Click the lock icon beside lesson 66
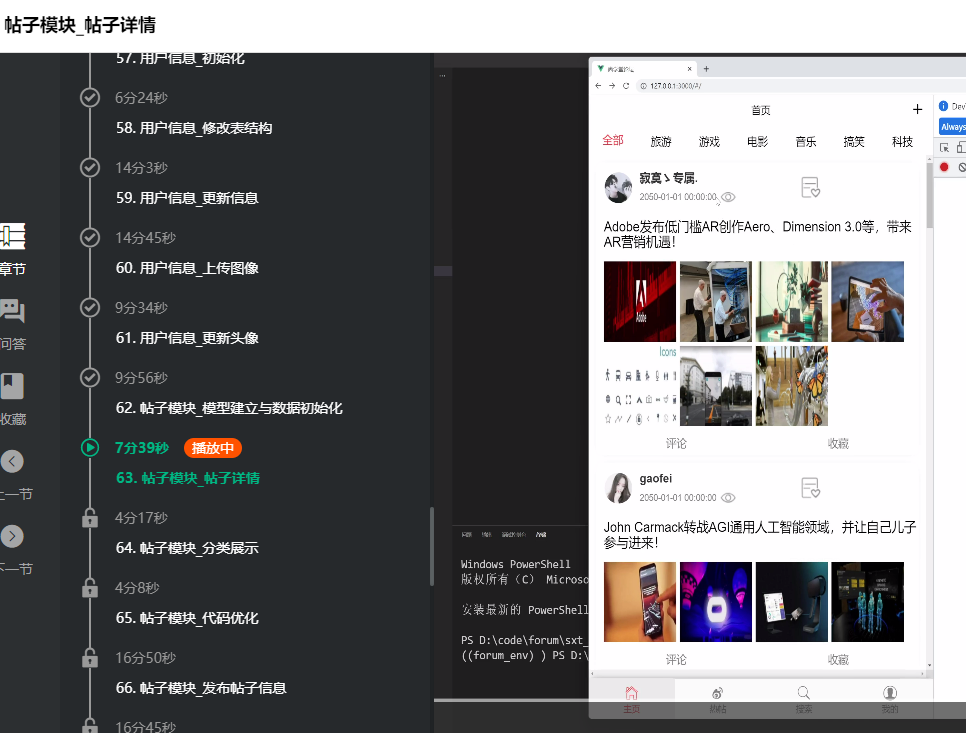 click(90, 658)
